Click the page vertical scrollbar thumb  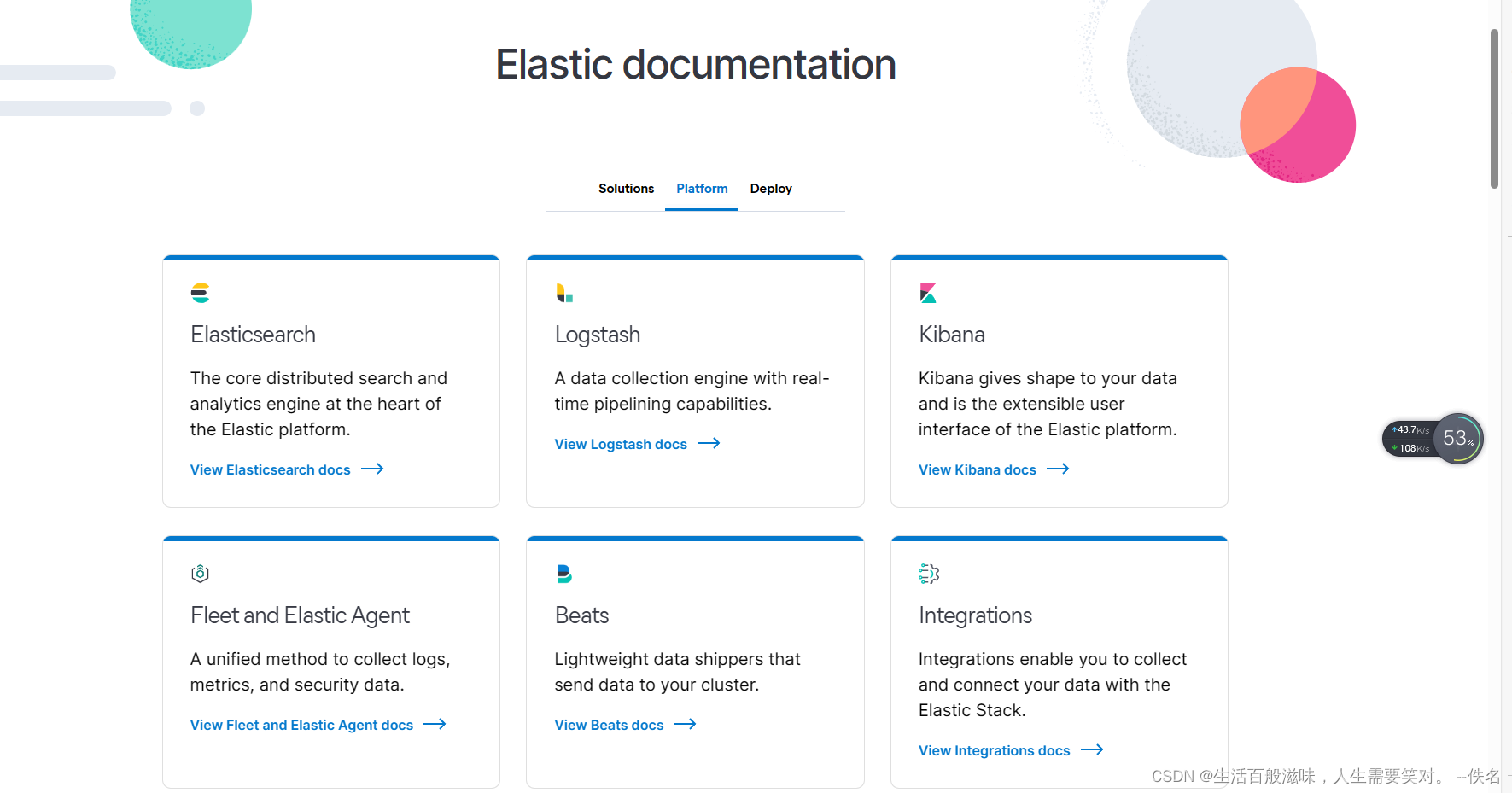pos(1494,108)
